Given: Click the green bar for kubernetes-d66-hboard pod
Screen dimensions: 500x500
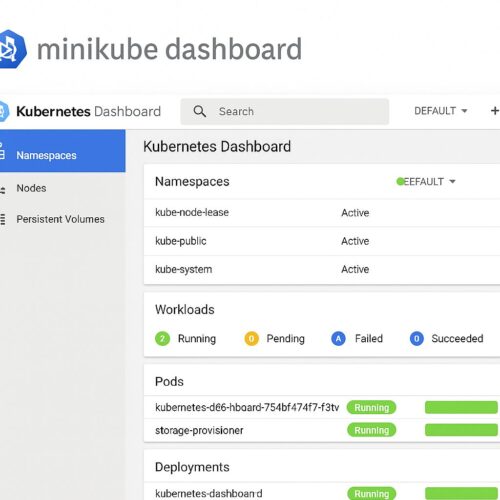Looking at the screenshot, I should pyautogui.click(x=462, y=407).
